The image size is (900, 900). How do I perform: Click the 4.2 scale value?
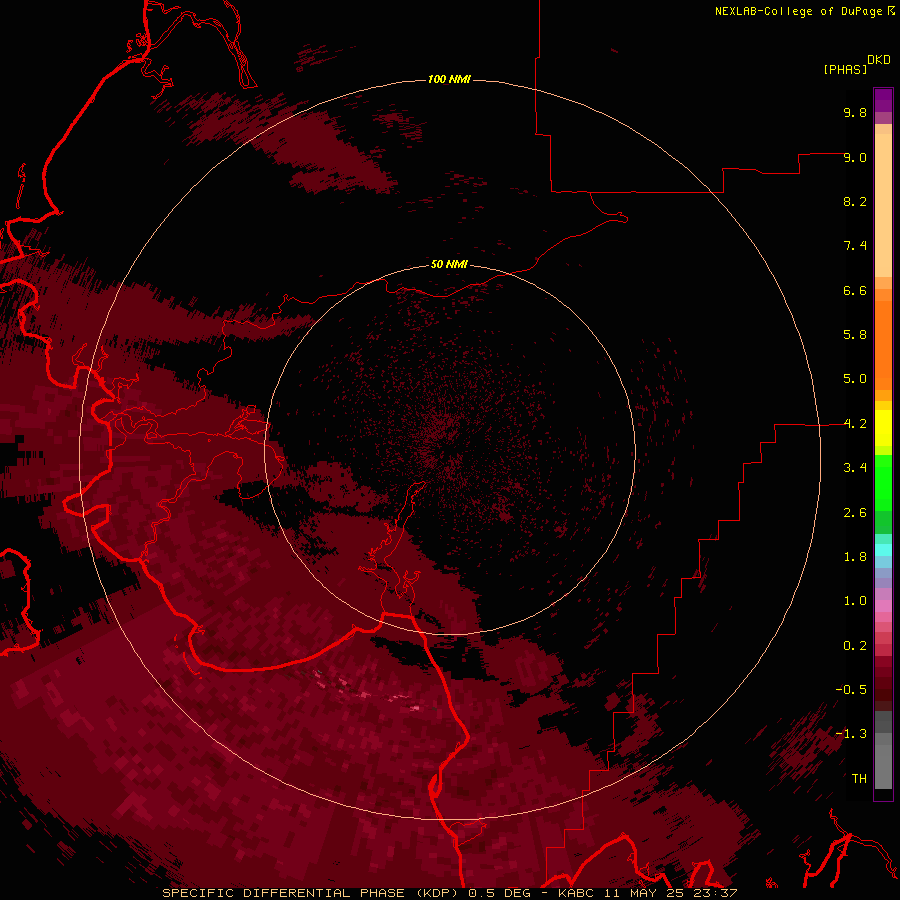click(855, 424)
